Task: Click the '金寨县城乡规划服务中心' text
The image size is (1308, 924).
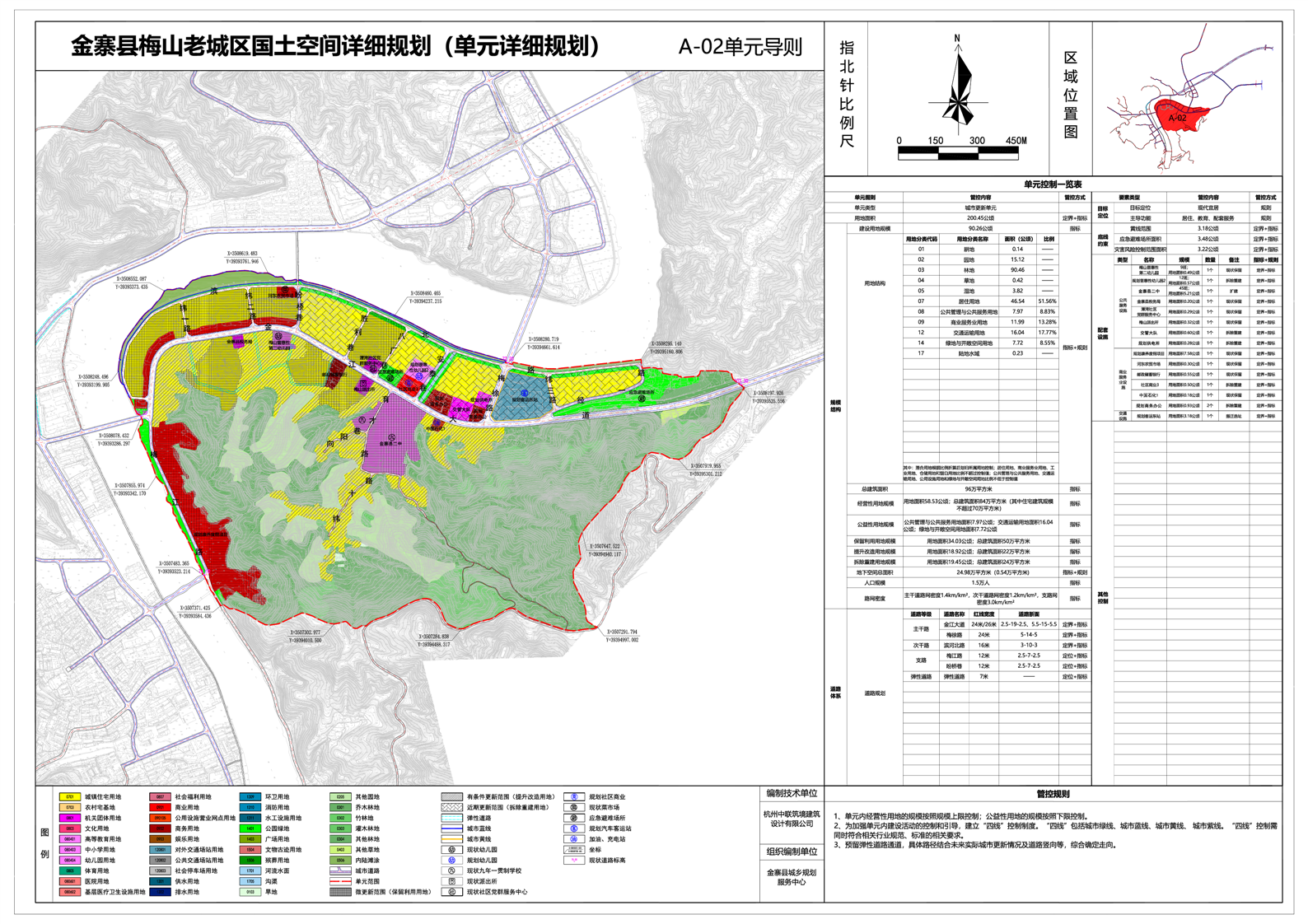Action: [792, 877]
